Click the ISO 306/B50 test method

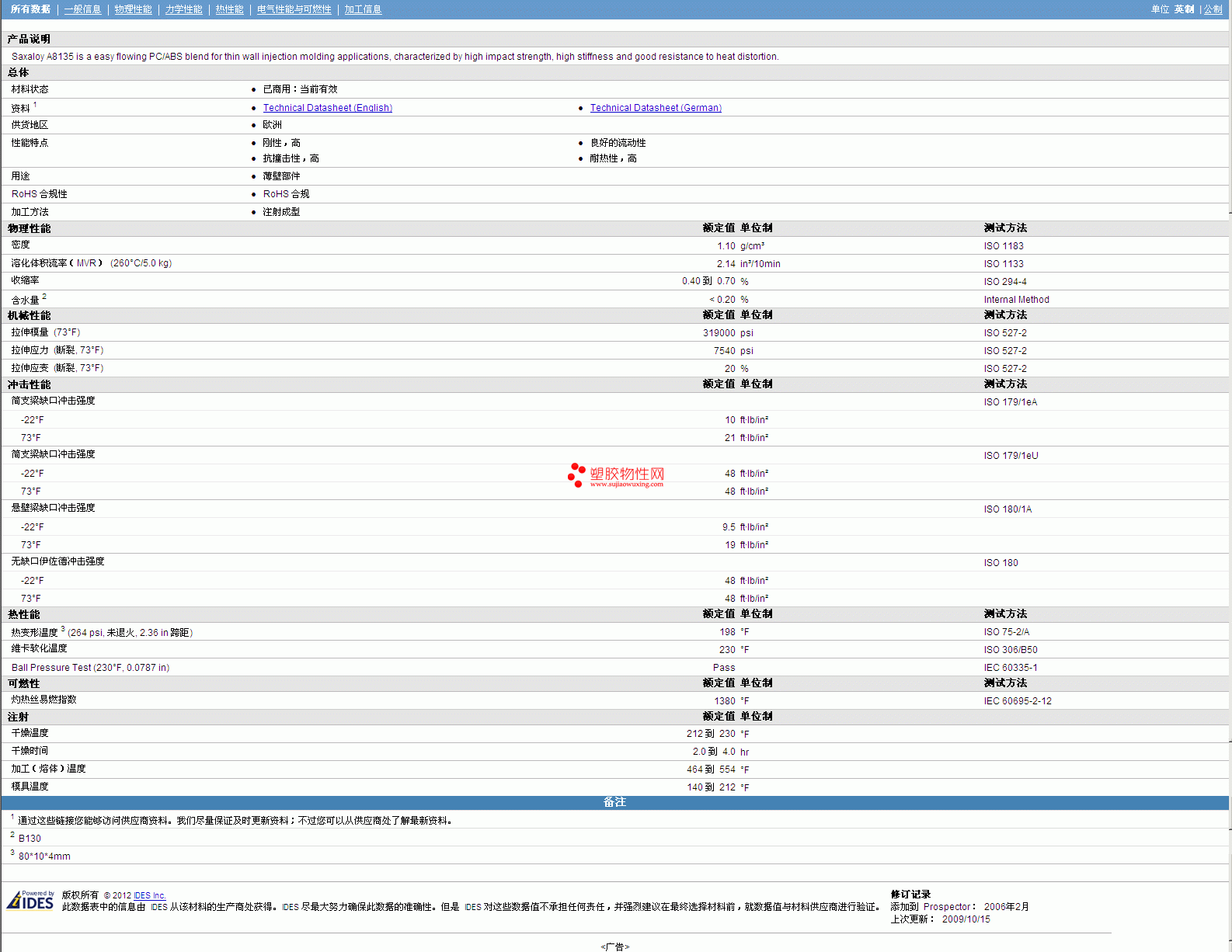[1011, 650]
